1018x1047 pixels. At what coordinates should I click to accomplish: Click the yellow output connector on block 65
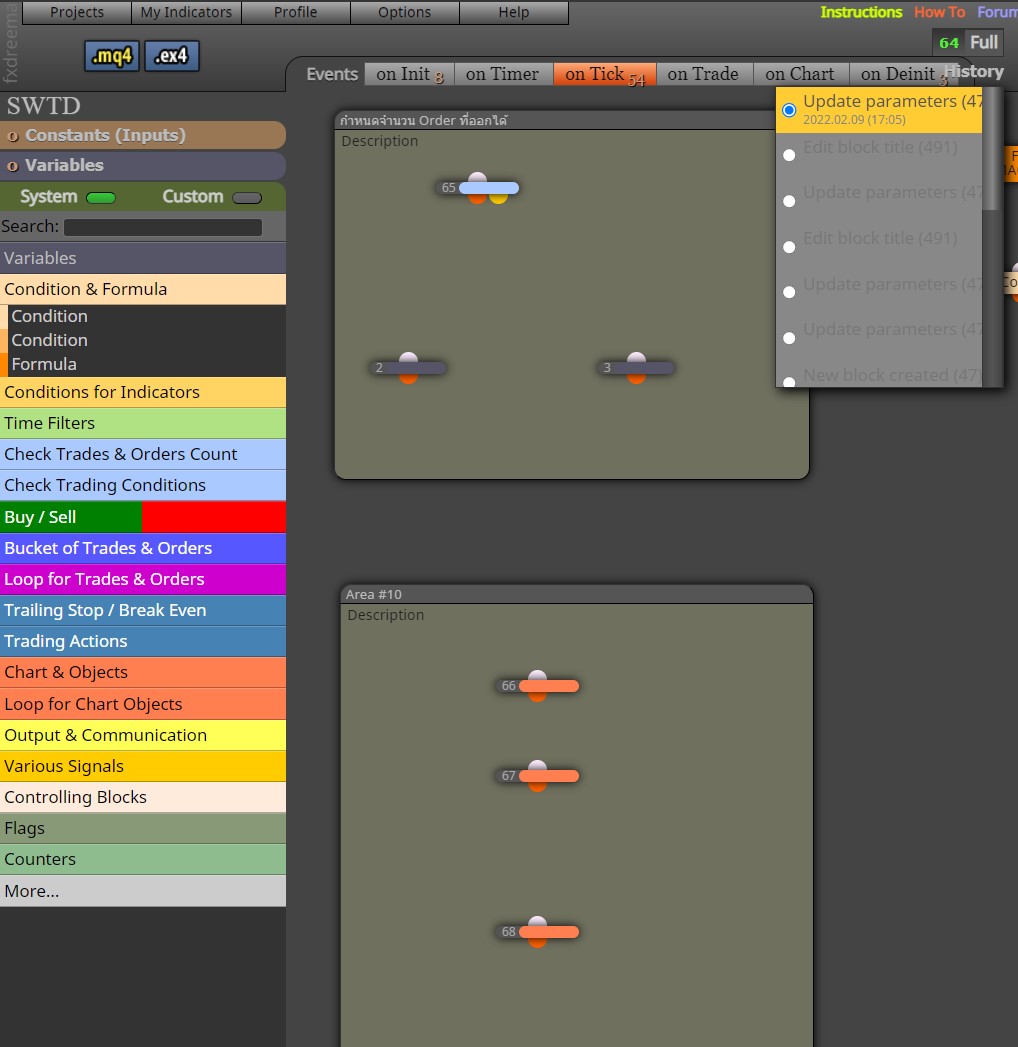(498, 198)
